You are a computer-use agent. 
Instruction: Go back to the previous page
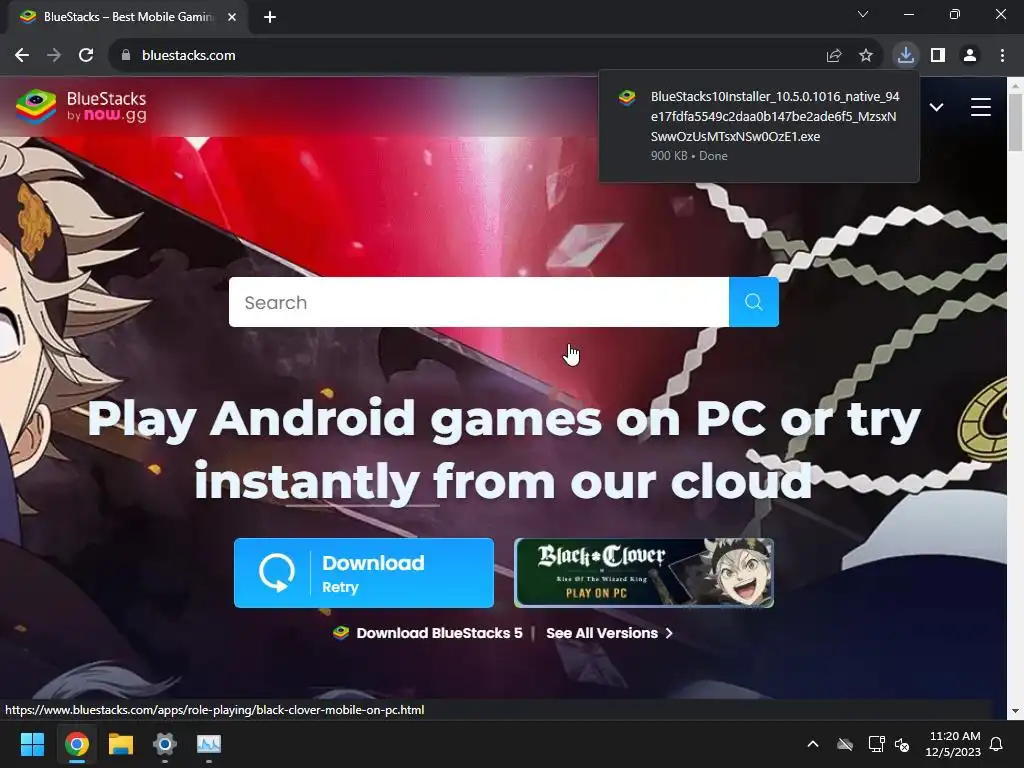point(22,56)
